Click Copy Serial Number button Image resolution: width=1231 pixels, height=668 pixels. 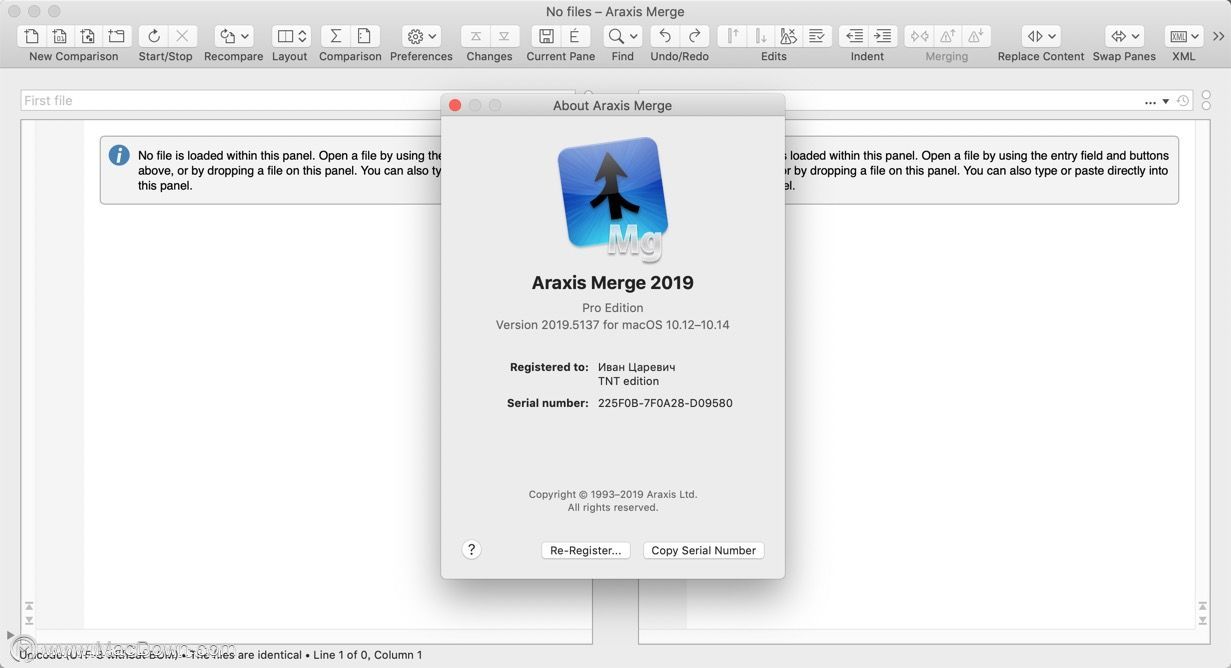[703, 550]
